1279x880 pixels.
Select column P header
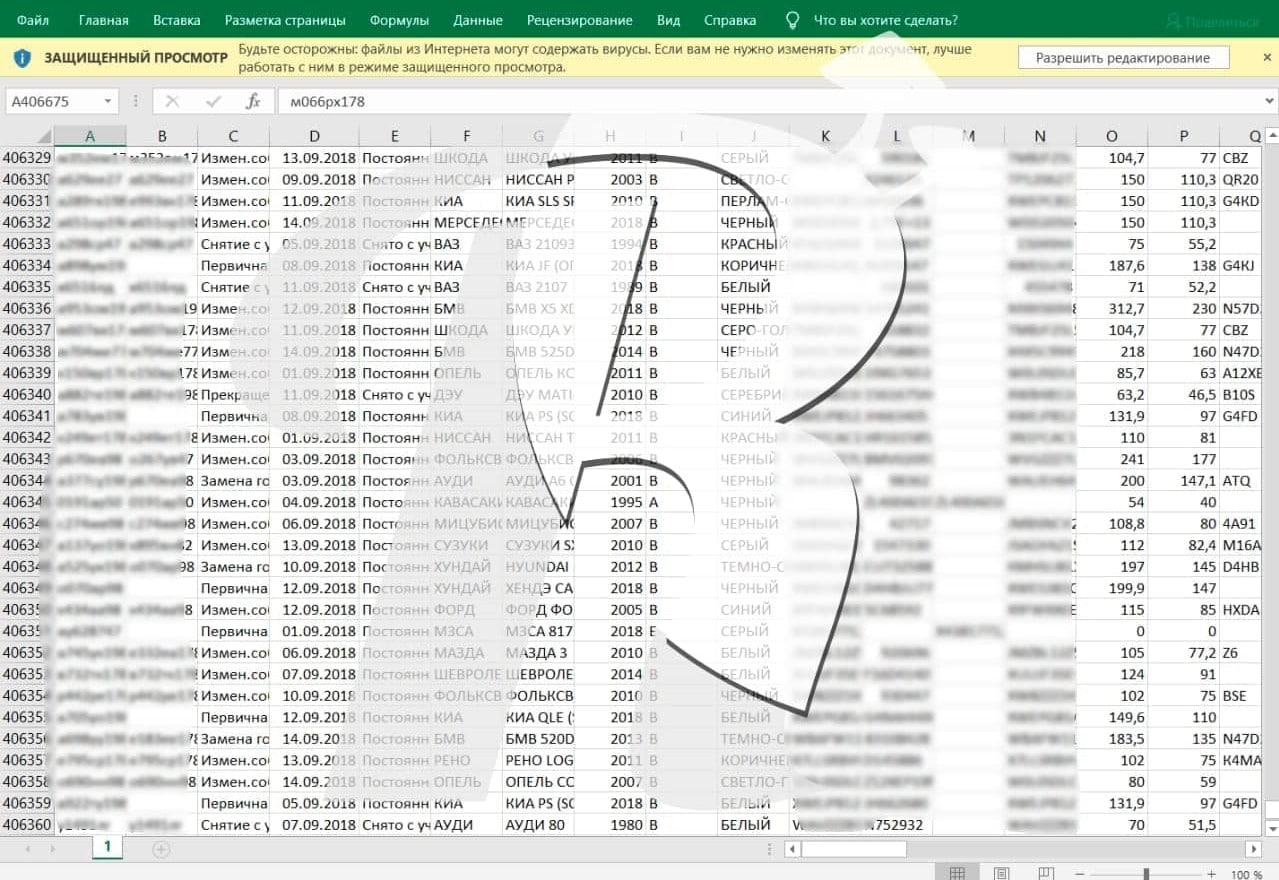tap(1184, 136)
